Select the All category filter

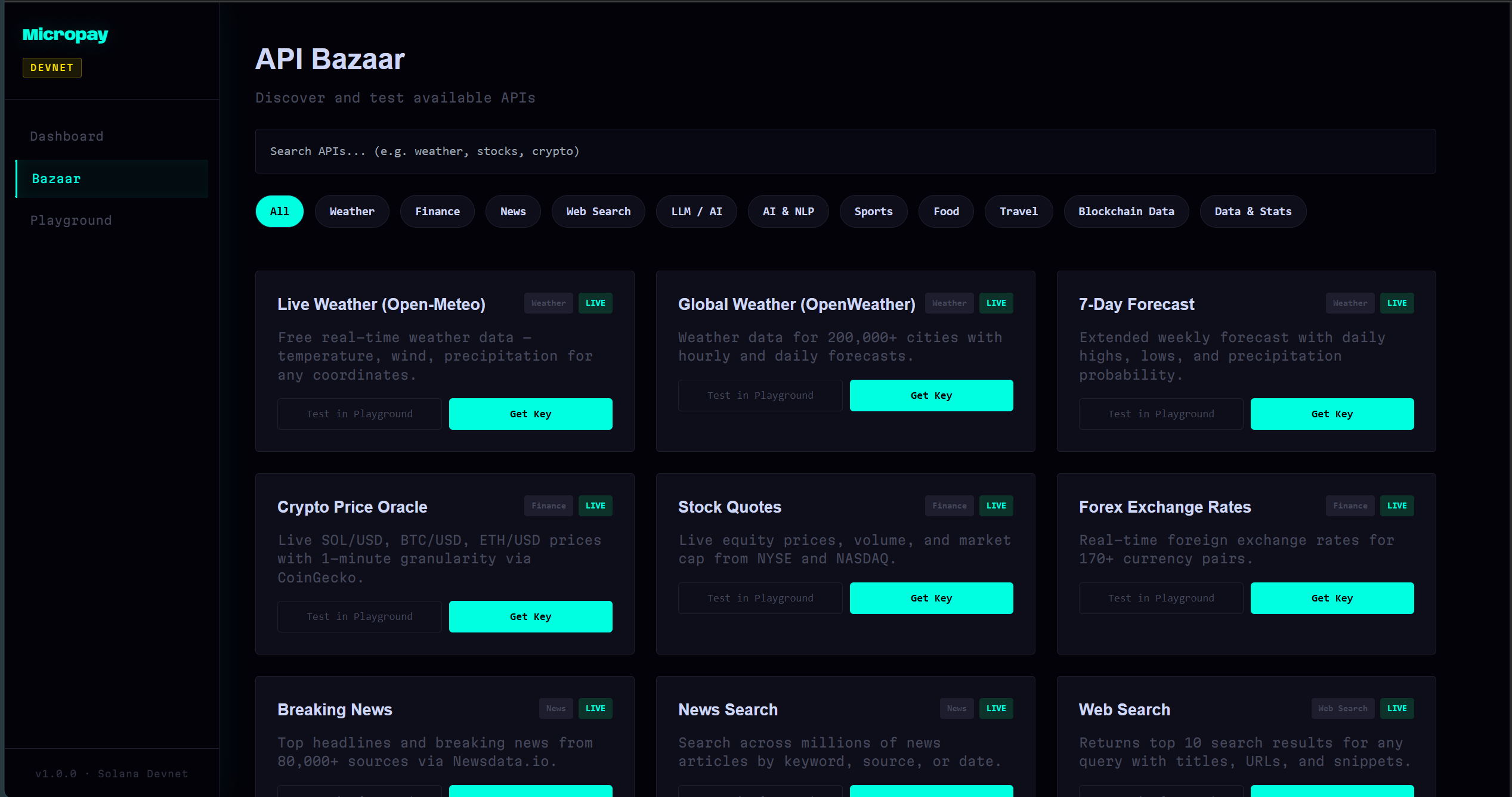coord(279,212)
